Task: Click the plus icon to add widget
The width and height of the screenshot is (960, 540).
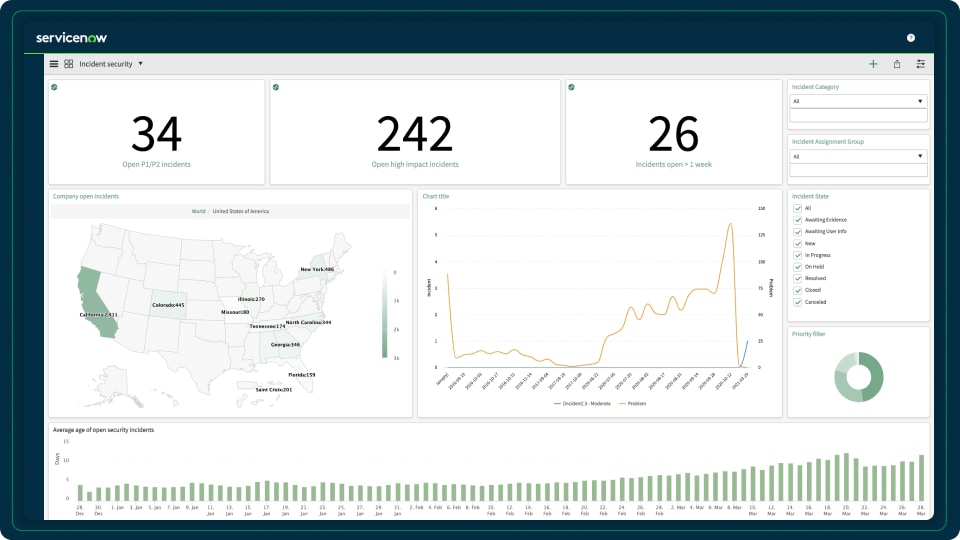Action: 873,64
